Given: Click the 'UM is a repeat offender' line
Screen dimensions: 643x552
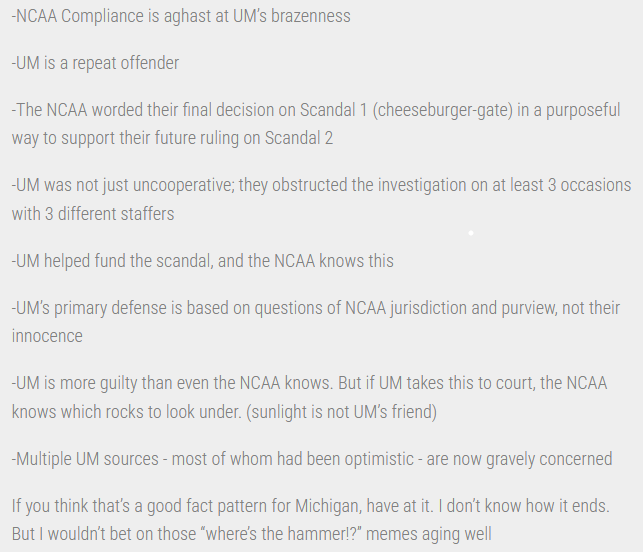Looking at the screenshot, I should click(x=96, y=63).
